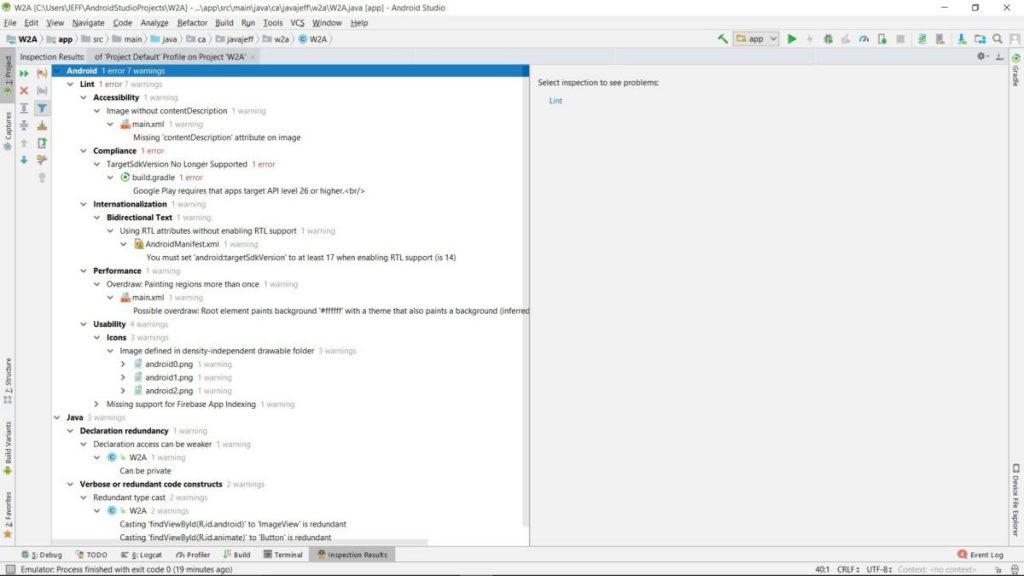This screenshot has width=1024, height=576.
Task: Open the Analyze menu
Action: (x=155, y=23)
